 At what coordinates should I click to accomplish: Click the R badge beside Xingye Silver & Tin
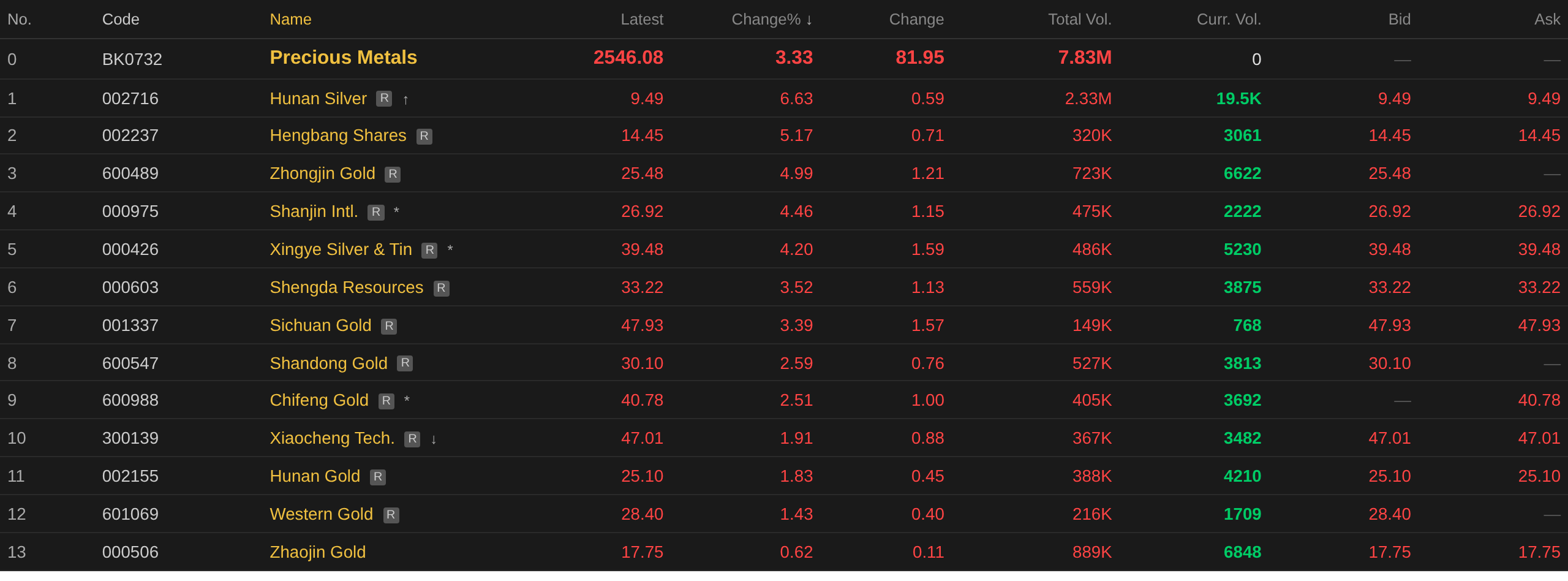click(429, 250)
